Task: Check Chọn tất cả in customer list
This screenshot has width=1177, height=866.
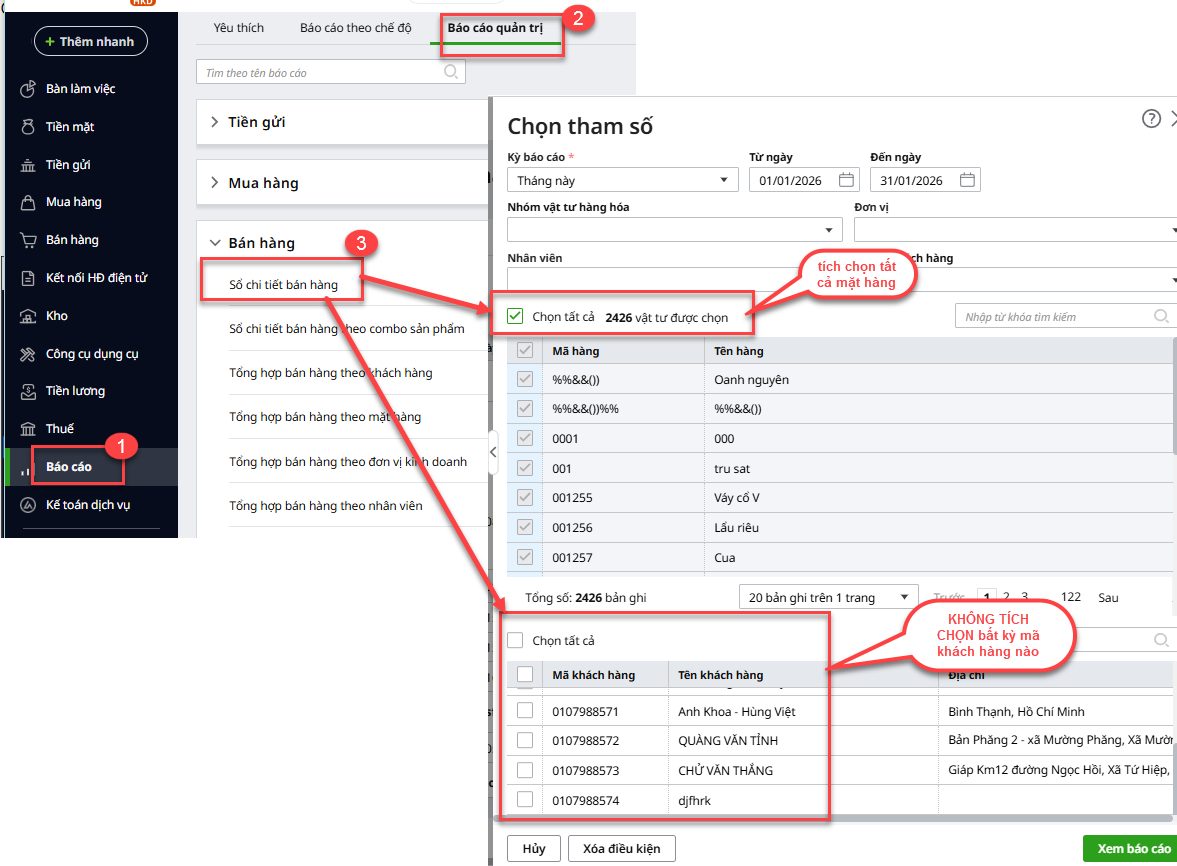Action: (515, 640)
